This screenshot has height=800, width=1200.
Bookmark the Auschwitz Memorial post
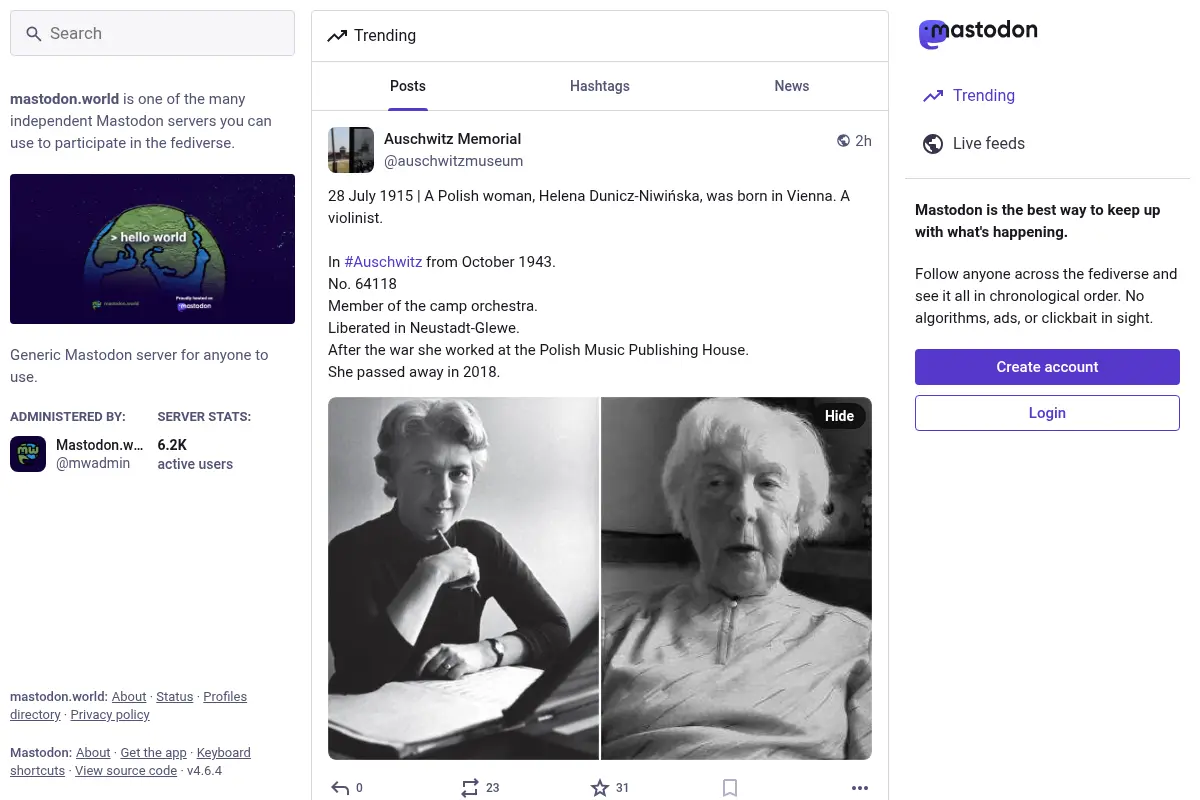point(730,788)
